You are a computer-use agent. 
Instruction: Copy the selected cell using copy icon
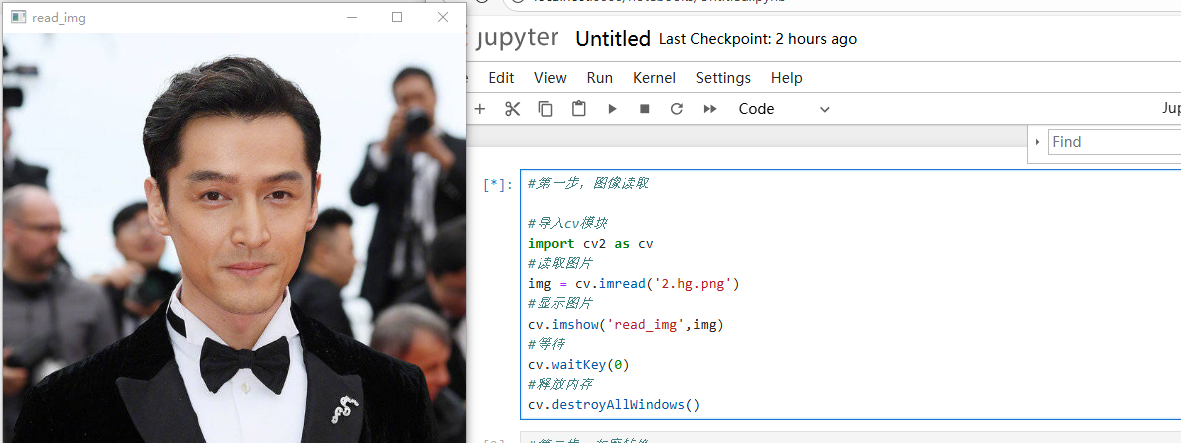click(x=545, y=109)
